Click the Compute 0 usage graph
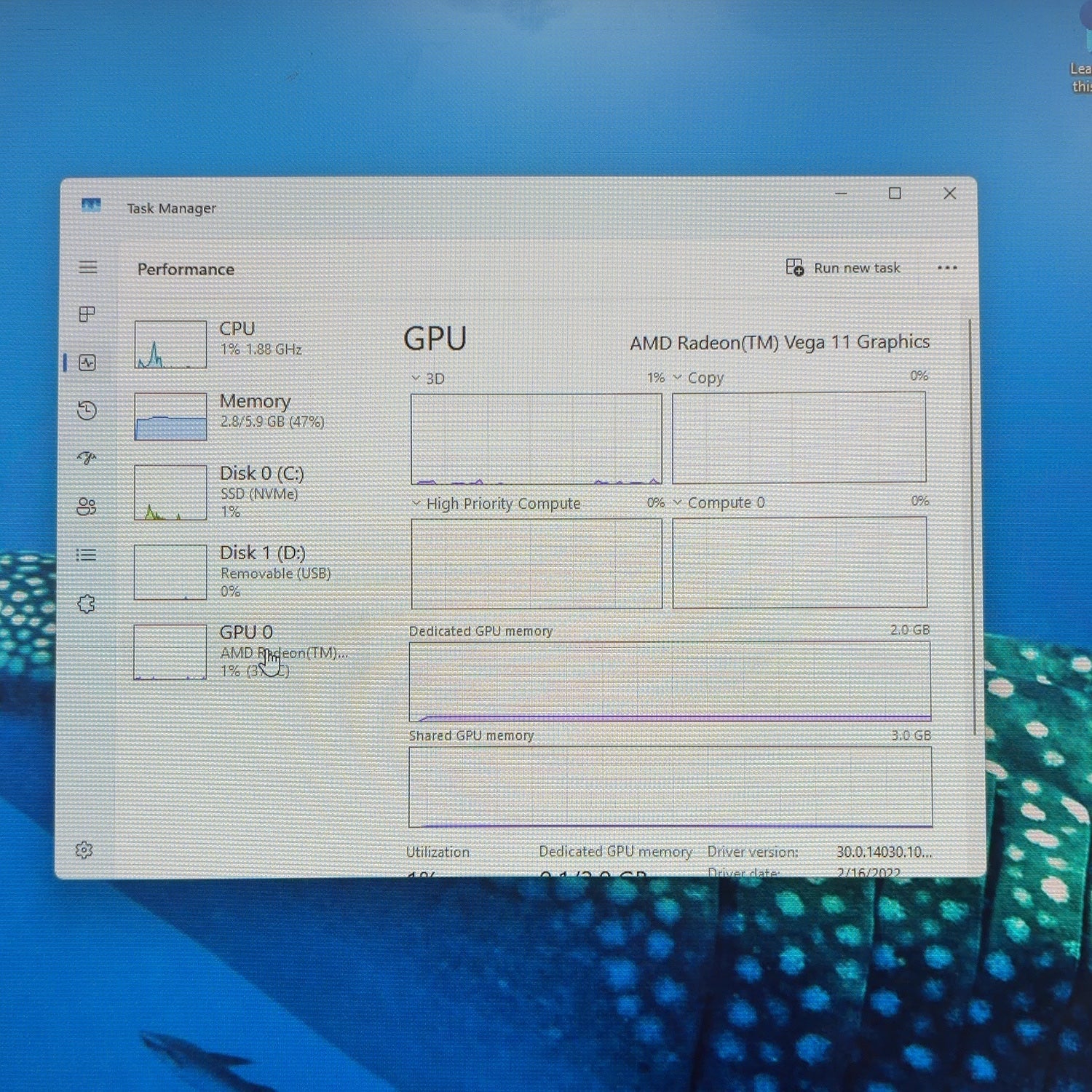Image resolution: width=1092 pixels, height=1092 pixels. [799, 562]
